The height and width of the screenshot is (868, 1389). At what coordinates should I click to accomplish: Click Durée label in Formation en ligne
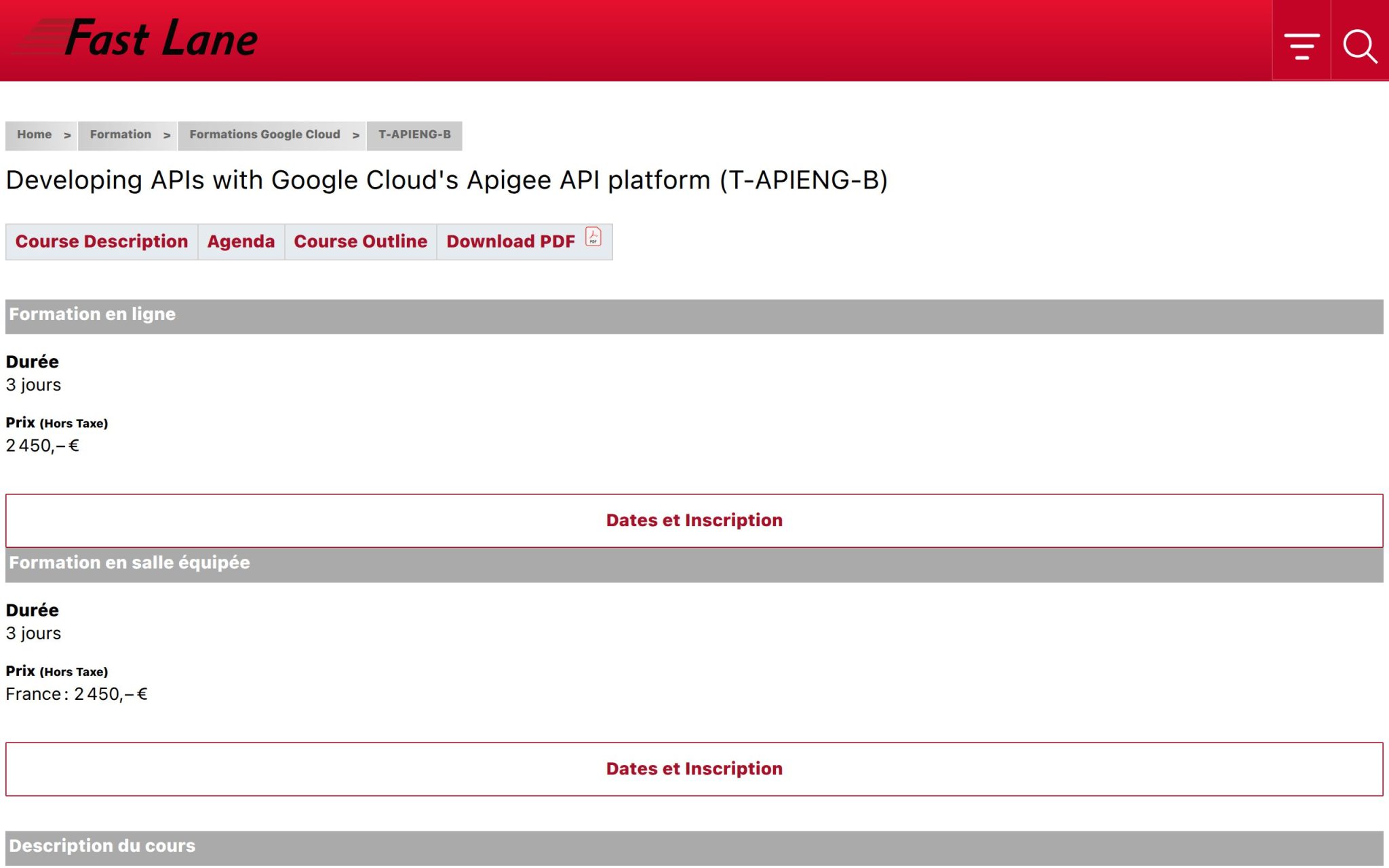[x=32, y=361]
